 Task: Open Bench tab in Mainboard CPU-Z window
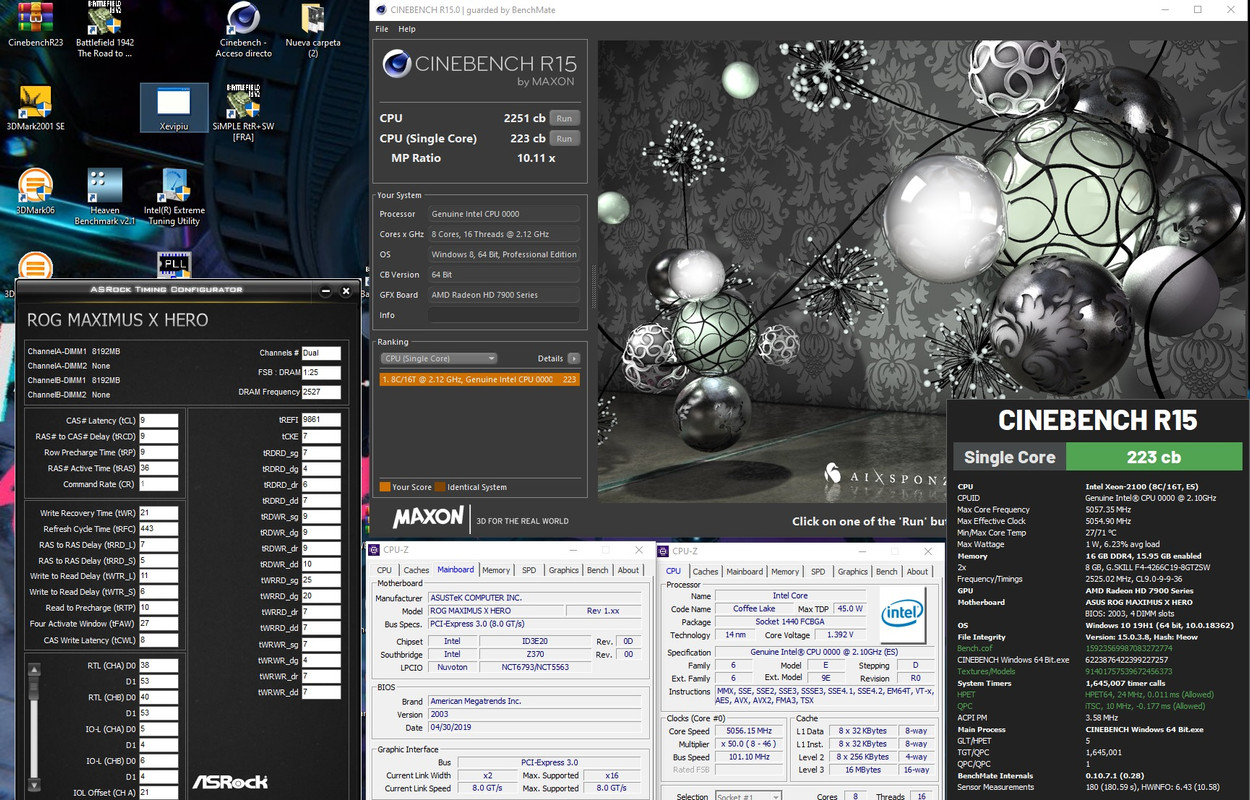click(x=597, y=570)
